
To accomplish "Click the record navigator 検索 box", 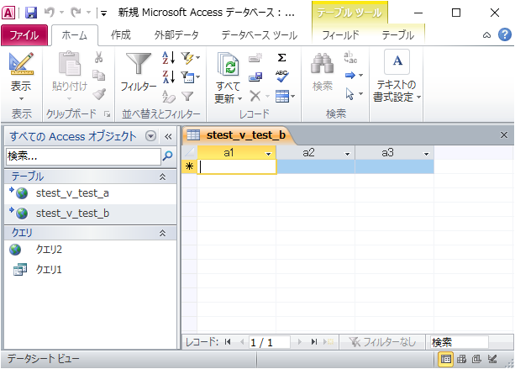I will (459, 342).
